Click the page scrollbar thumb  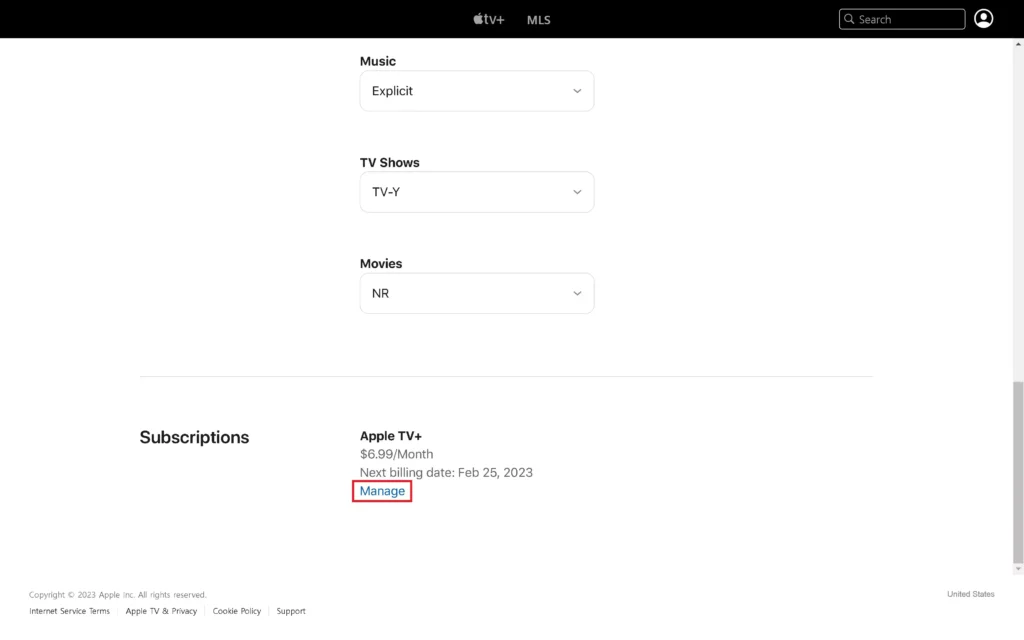[1018, 472]
